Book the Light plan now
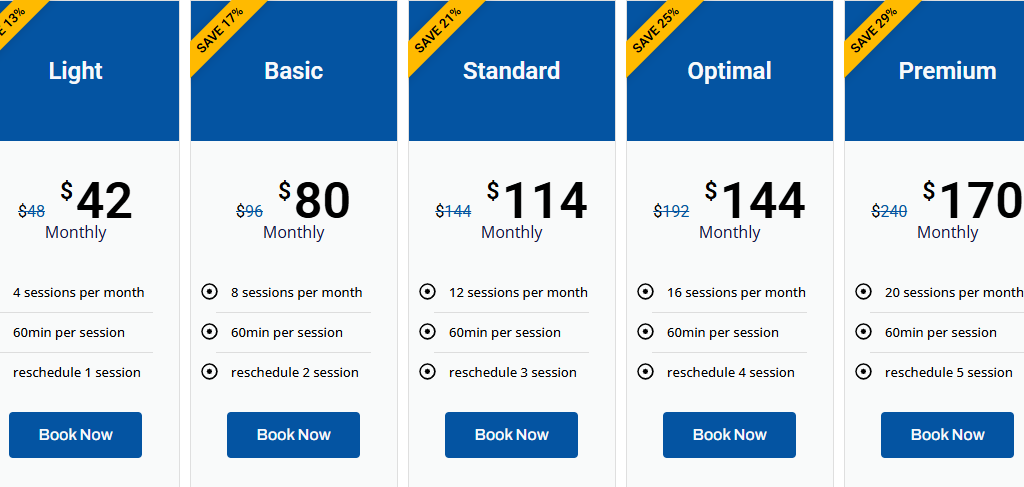 76,435
